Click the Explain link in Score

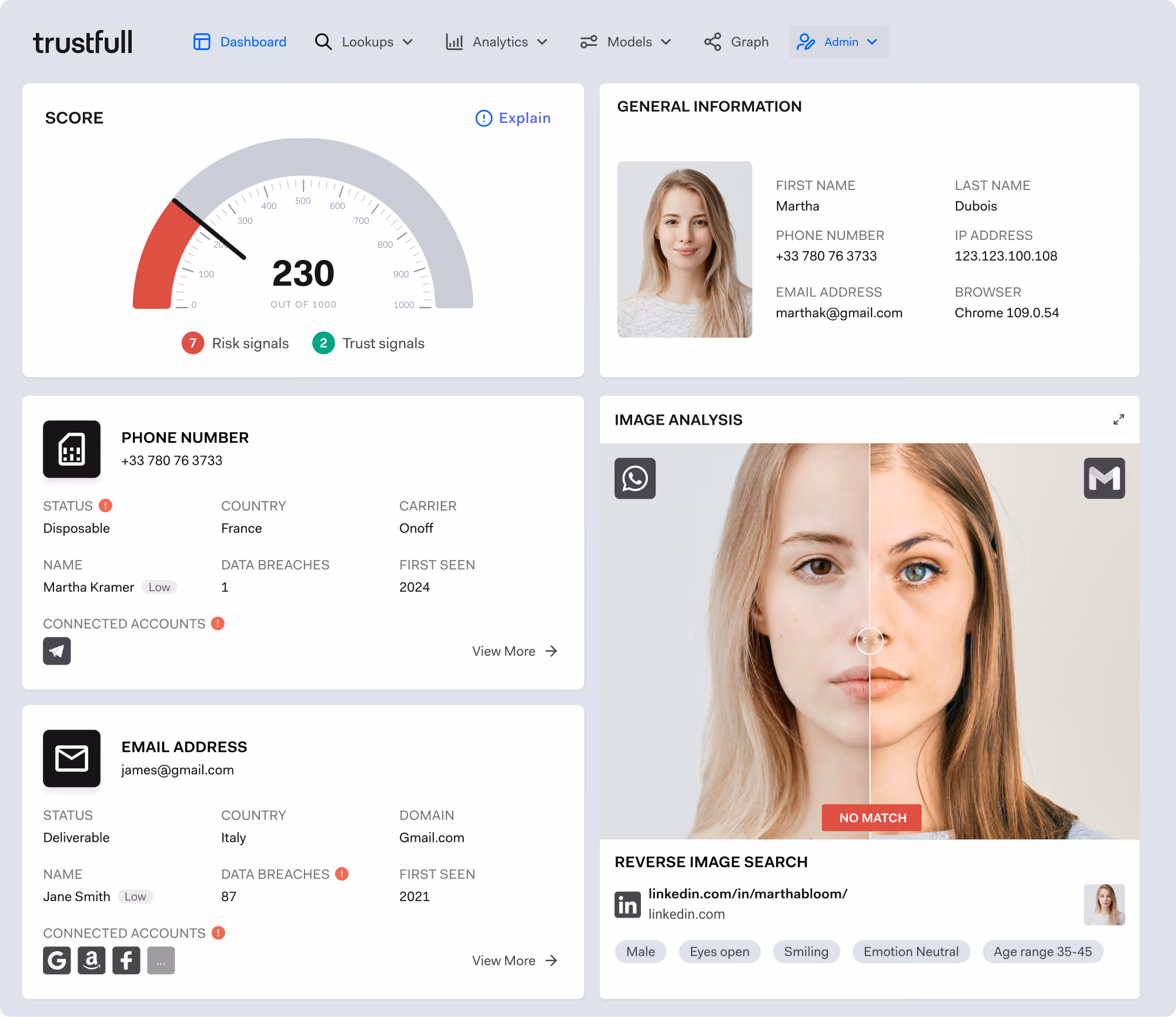pos(513,118)
